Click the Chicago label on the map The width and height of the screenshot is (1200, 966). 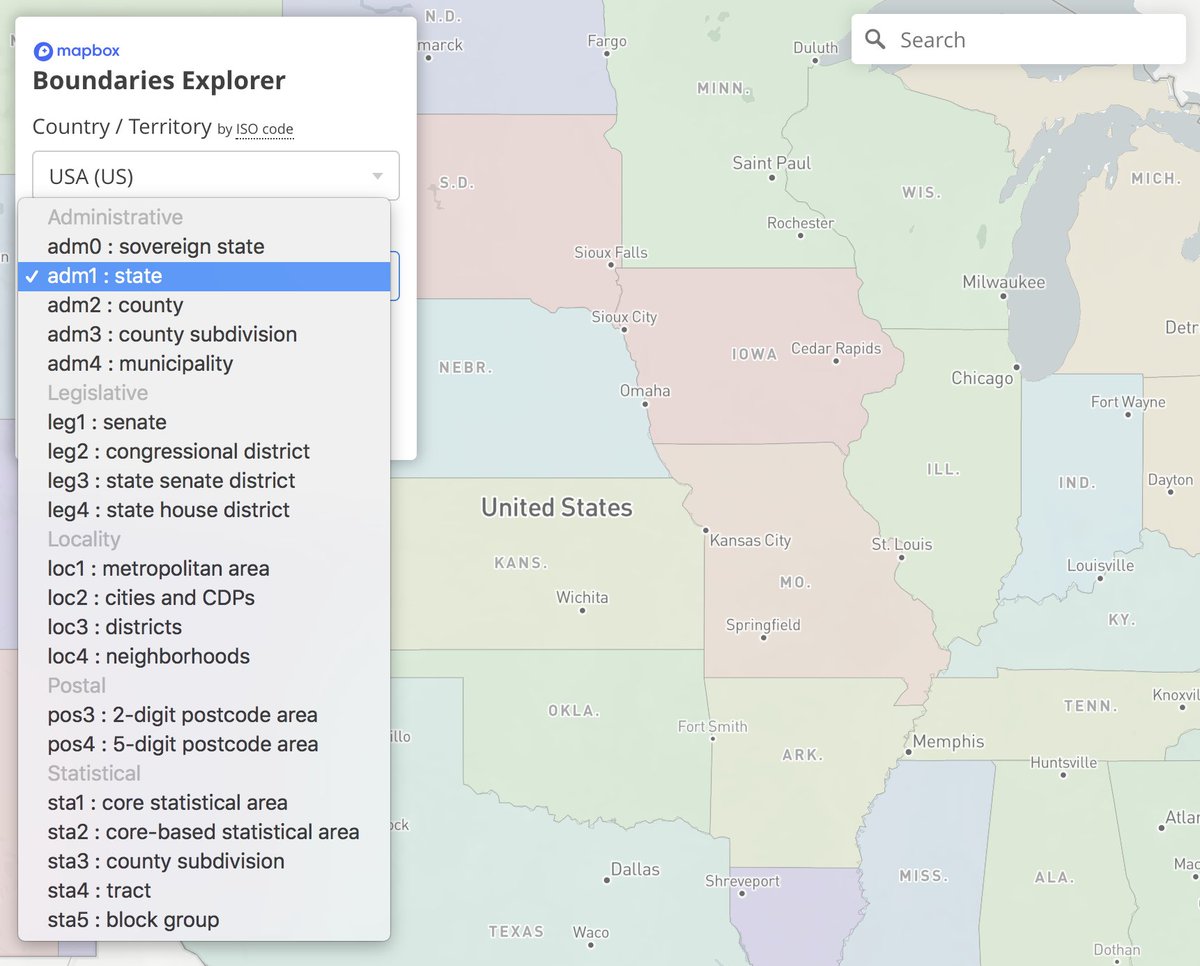[x=981, y=378]
